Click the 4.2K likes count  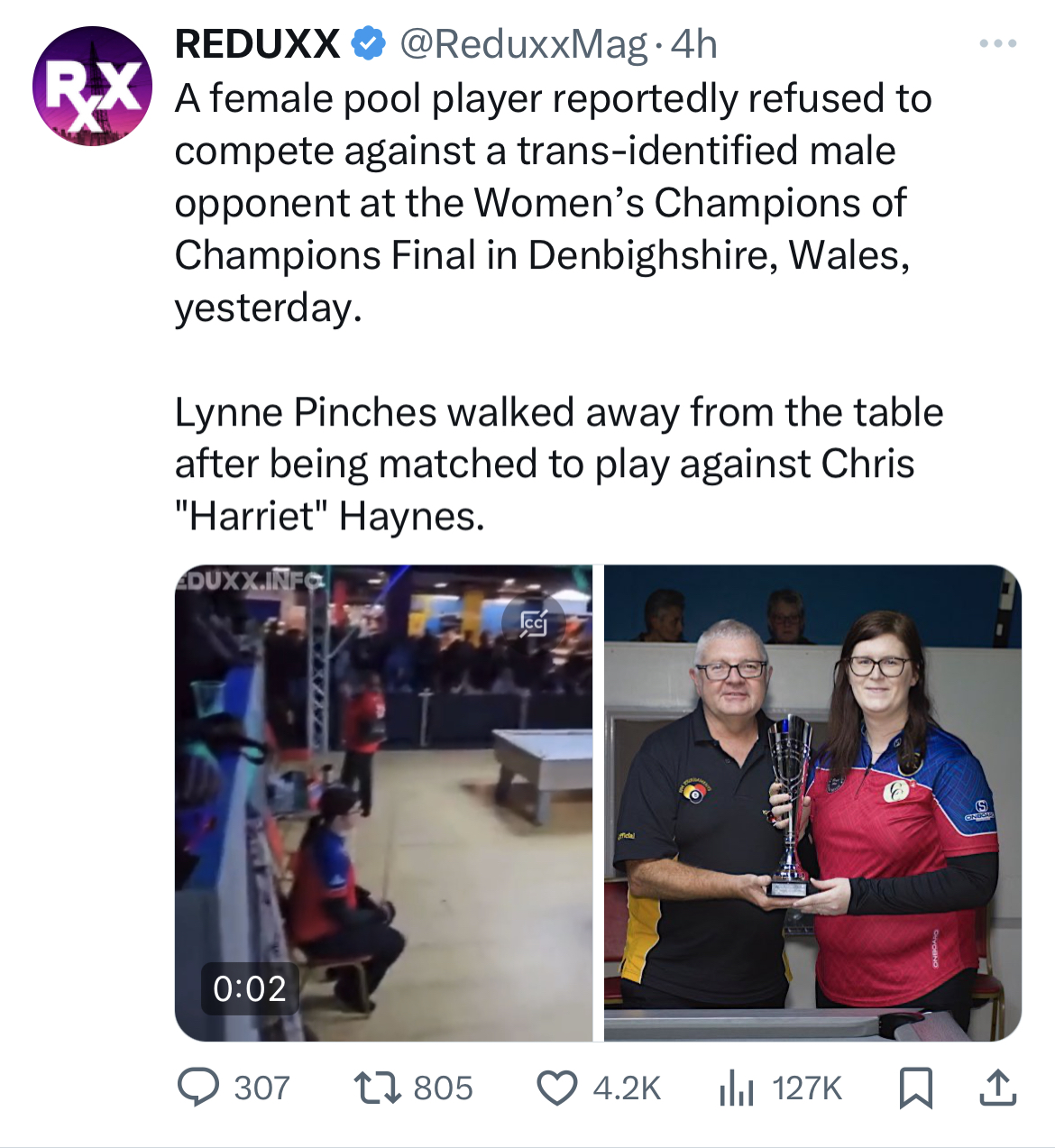627,1088
